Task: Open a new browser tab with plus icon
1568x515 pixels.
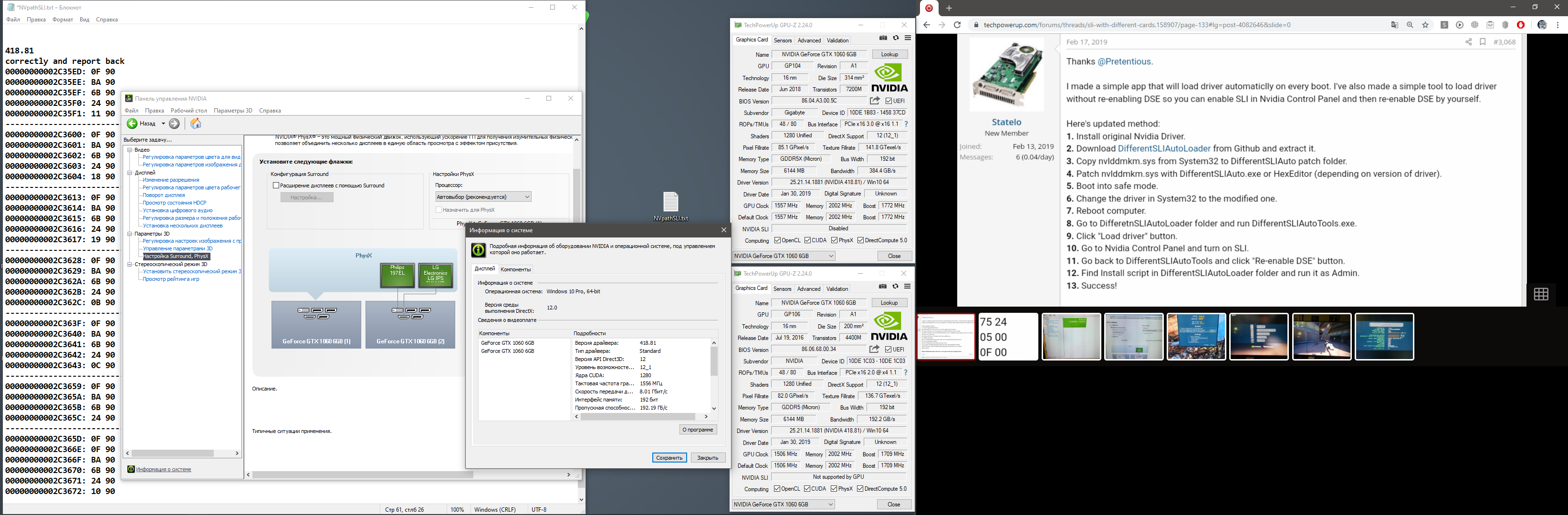Action: pyautogui.click(x=948, y=8)
